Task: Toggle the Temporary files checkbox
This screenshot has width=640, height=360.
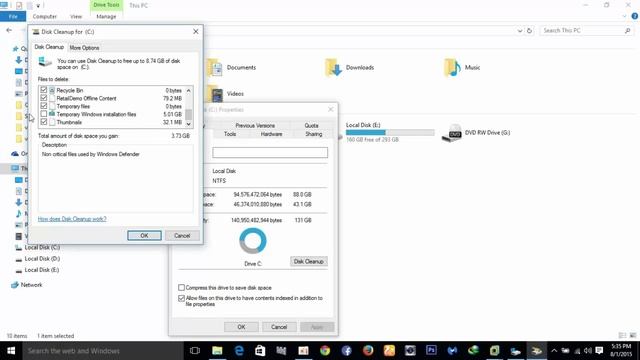Action: pos(44,106)
